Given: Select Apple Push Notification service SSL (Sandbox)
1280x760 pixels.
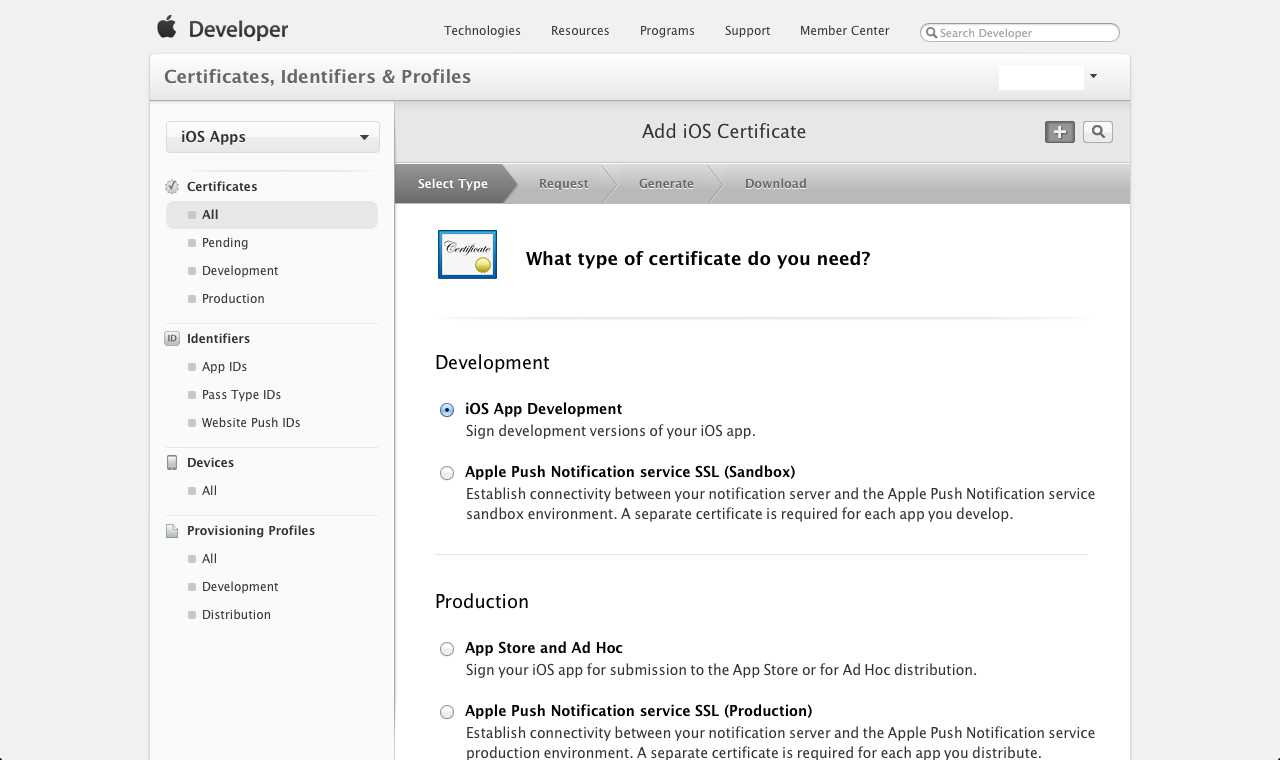Looking at the screenshot, I should pyautogui.click(x=447, y=473).
